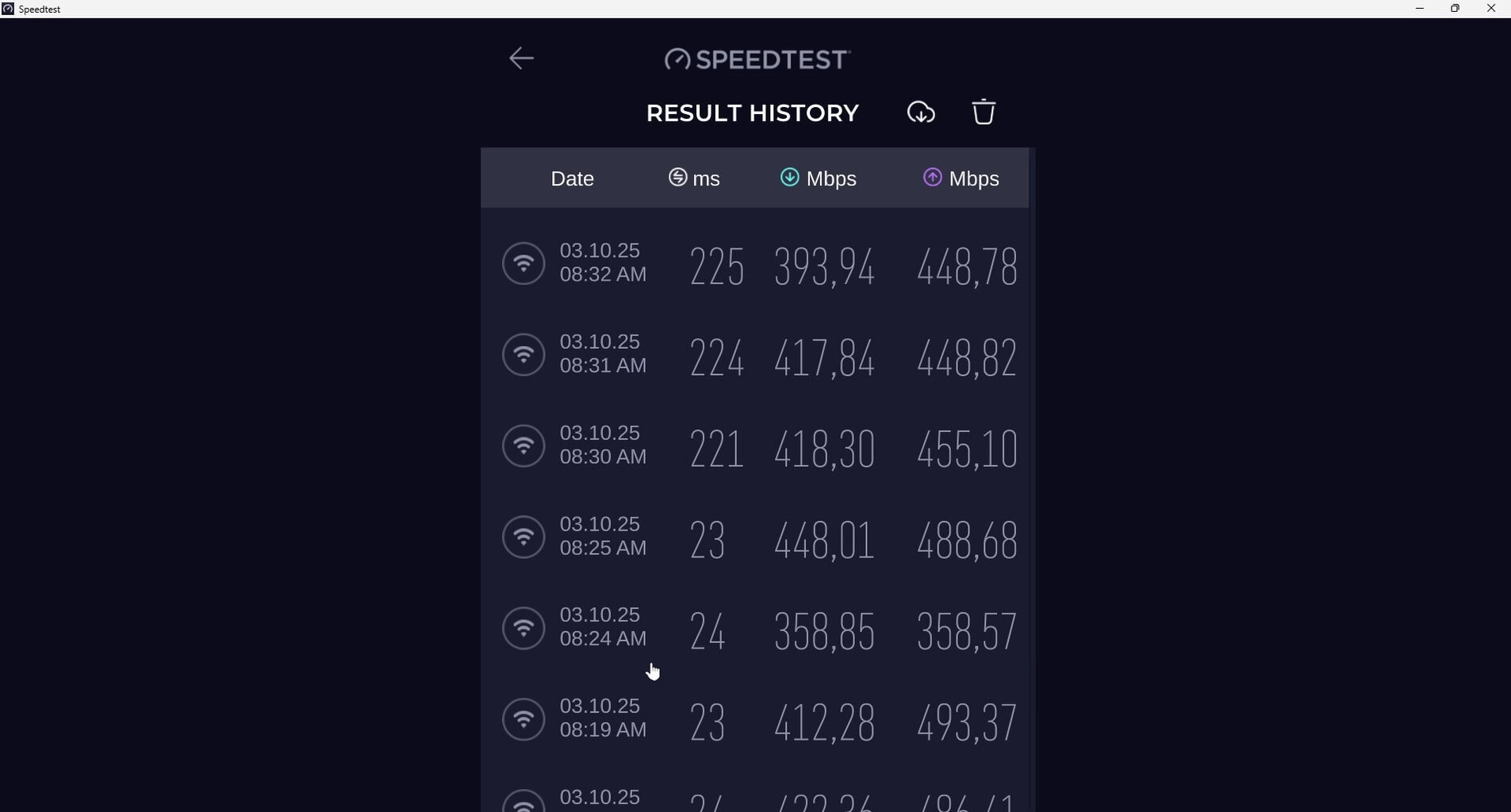Sort results by Date column header
This screenshot has width=1511, height=812.
pyautogui.click(x=572, y=178)
